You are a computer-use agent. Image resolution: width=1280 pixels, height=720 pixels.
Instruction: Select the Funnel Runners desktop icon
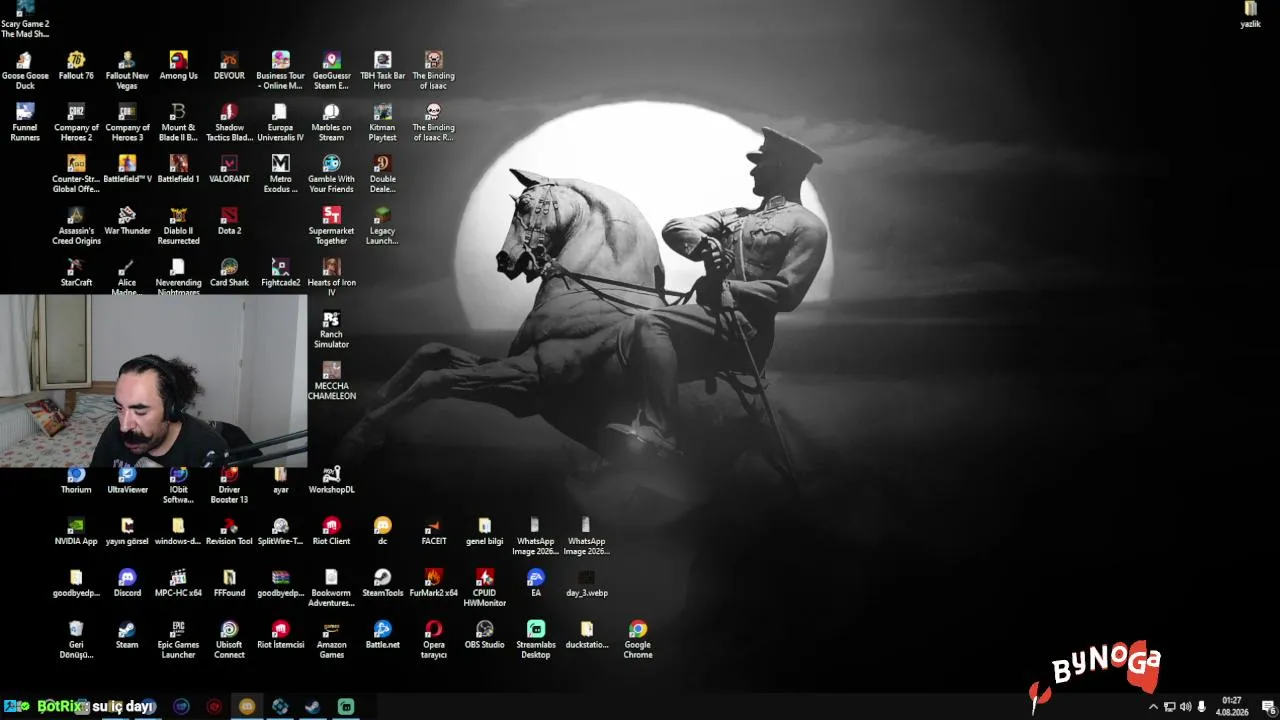click(25, 122)
